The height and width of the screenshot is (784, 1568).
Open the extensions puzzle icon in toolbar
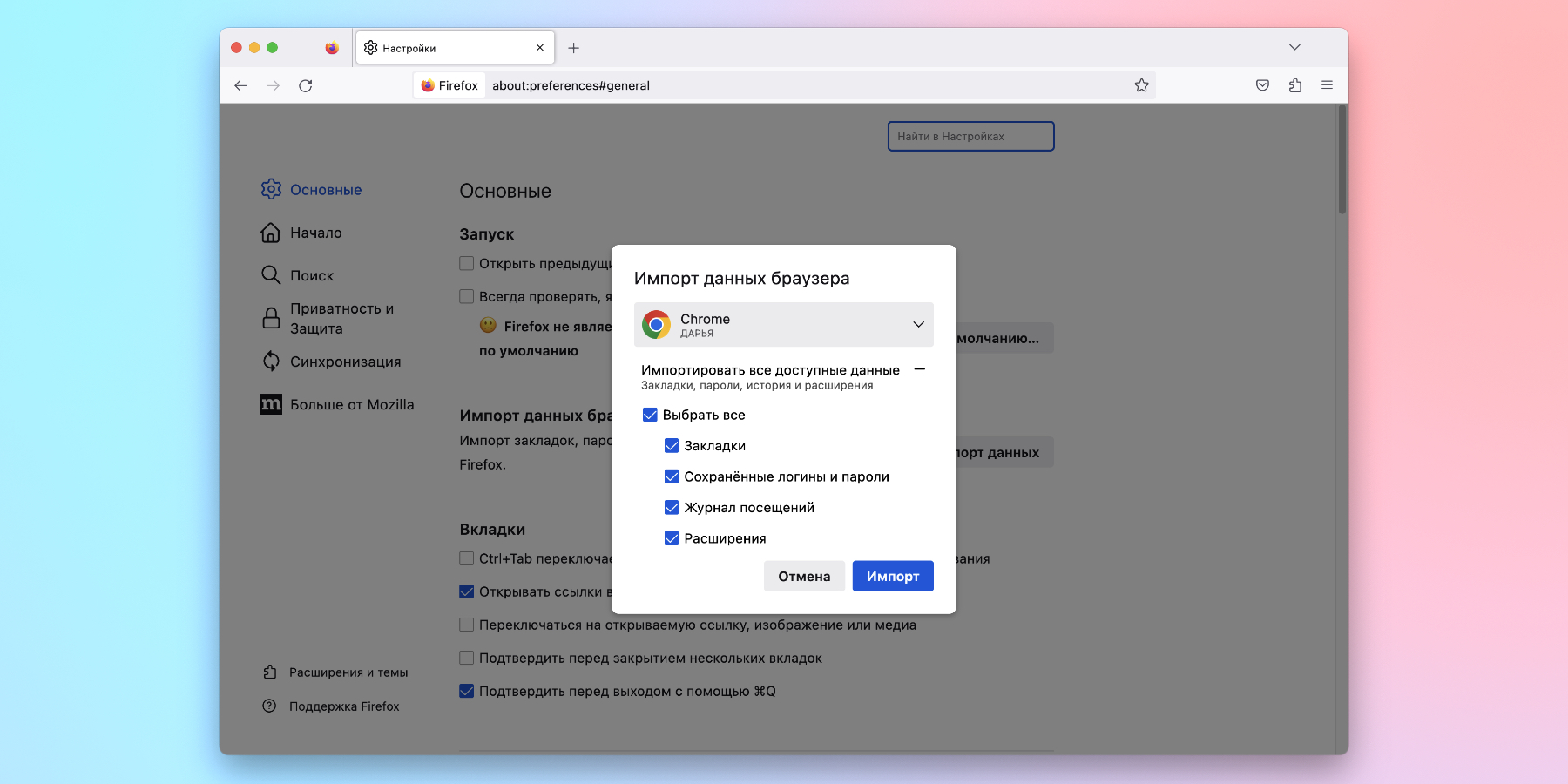1295,85
